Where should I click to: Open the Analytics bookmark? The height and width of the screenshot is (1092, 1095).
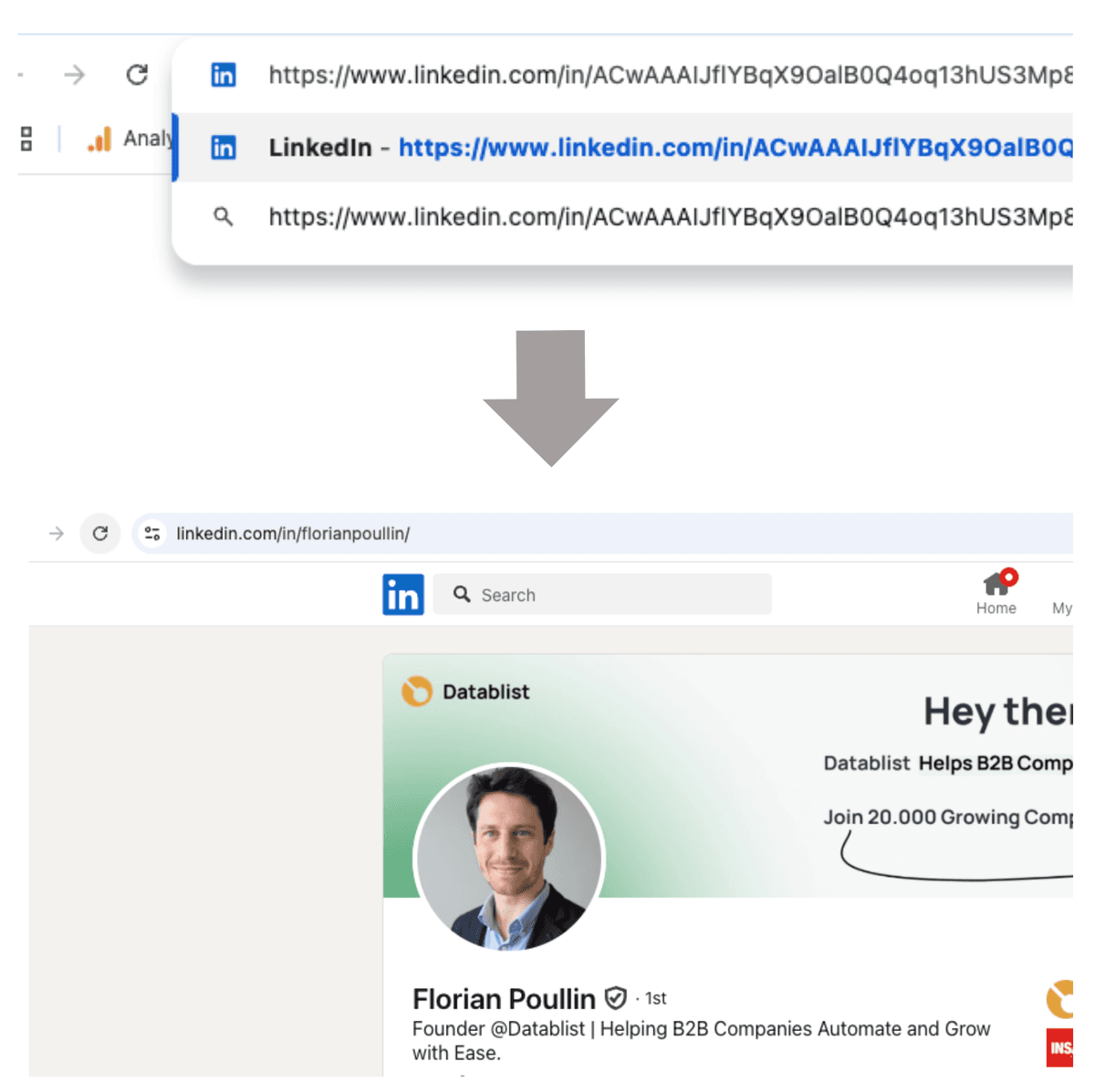(x=130, y=139)
